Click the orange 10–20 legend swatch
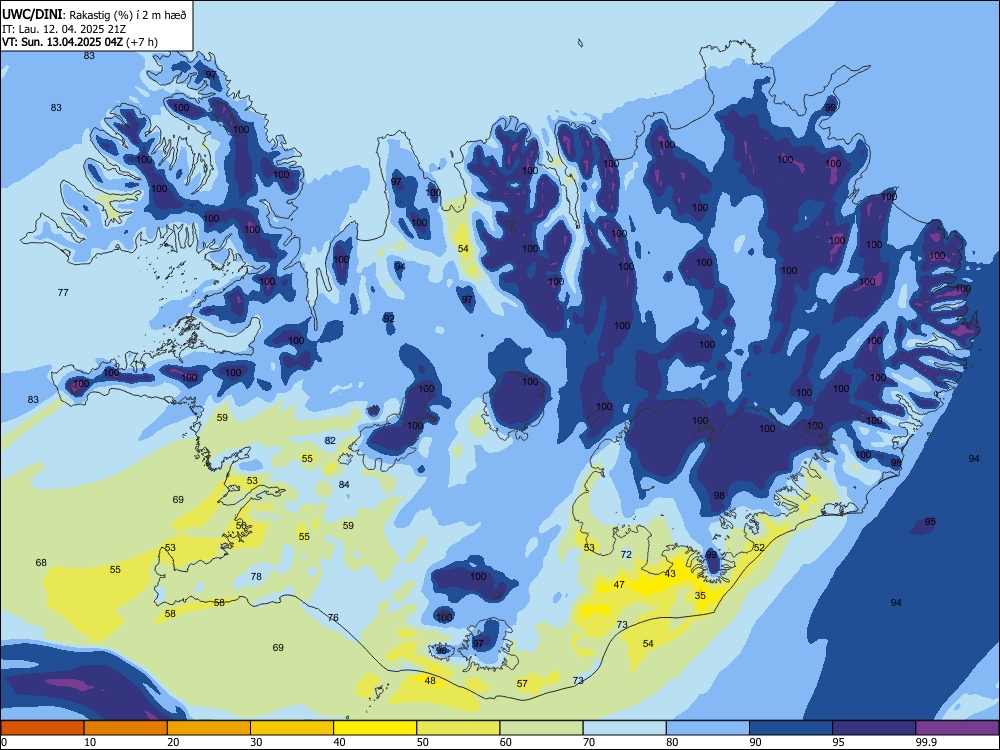Viewport: 1000px width, 750px height. coord(126,728)
